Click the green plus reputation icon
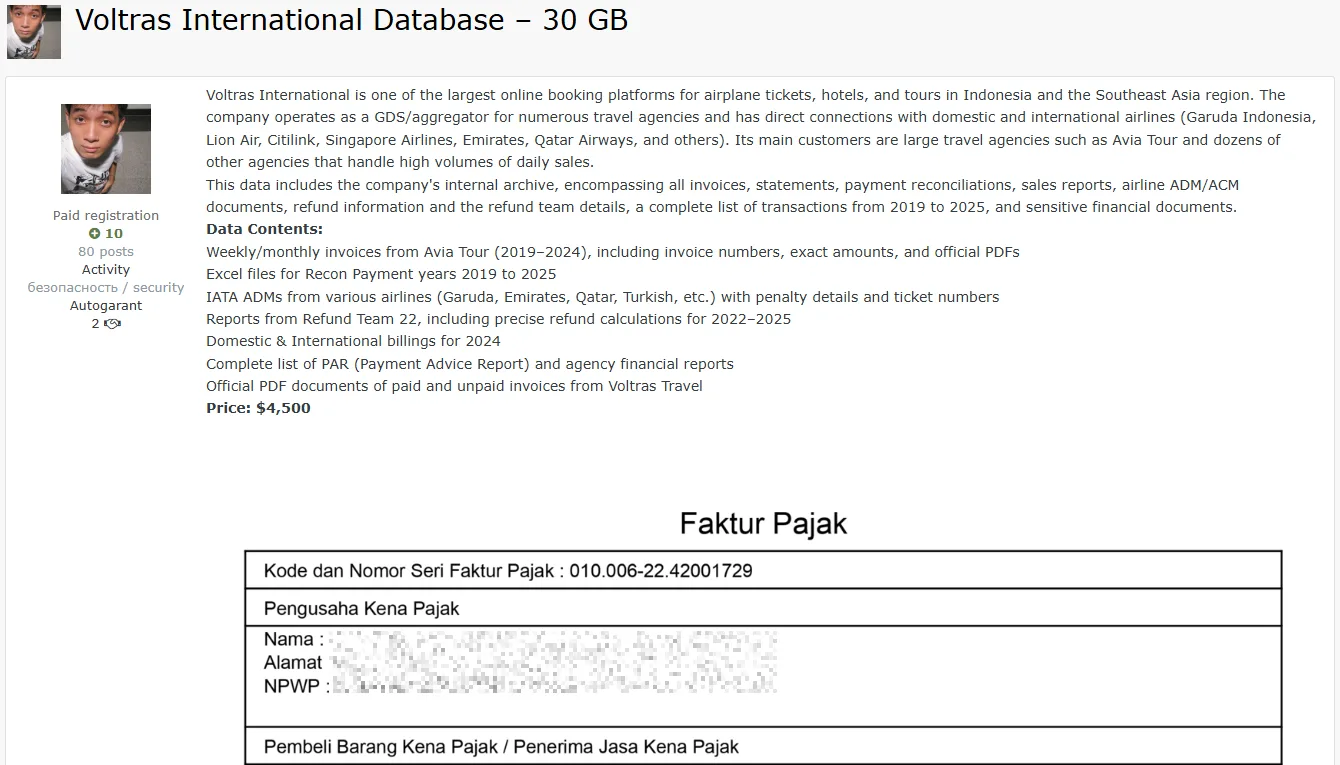Image resolution: width=1340 pixels, height=765 pixels. [94, 234]
